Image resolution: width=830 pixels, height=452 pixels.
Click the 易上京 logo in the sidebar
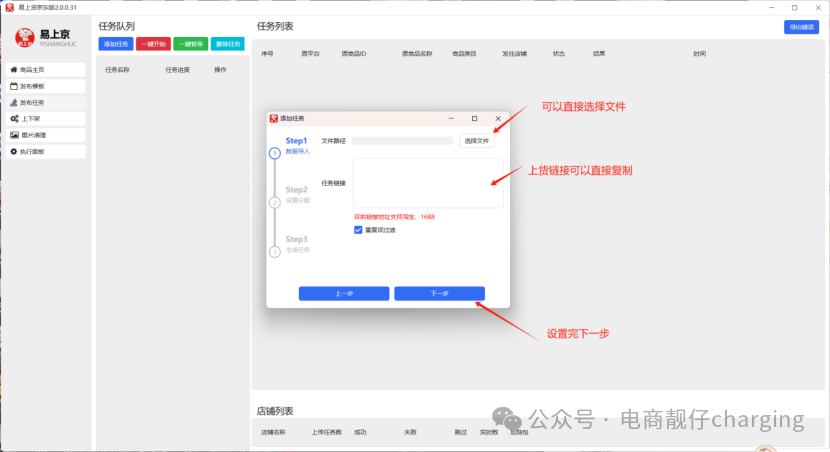(28, 38)
